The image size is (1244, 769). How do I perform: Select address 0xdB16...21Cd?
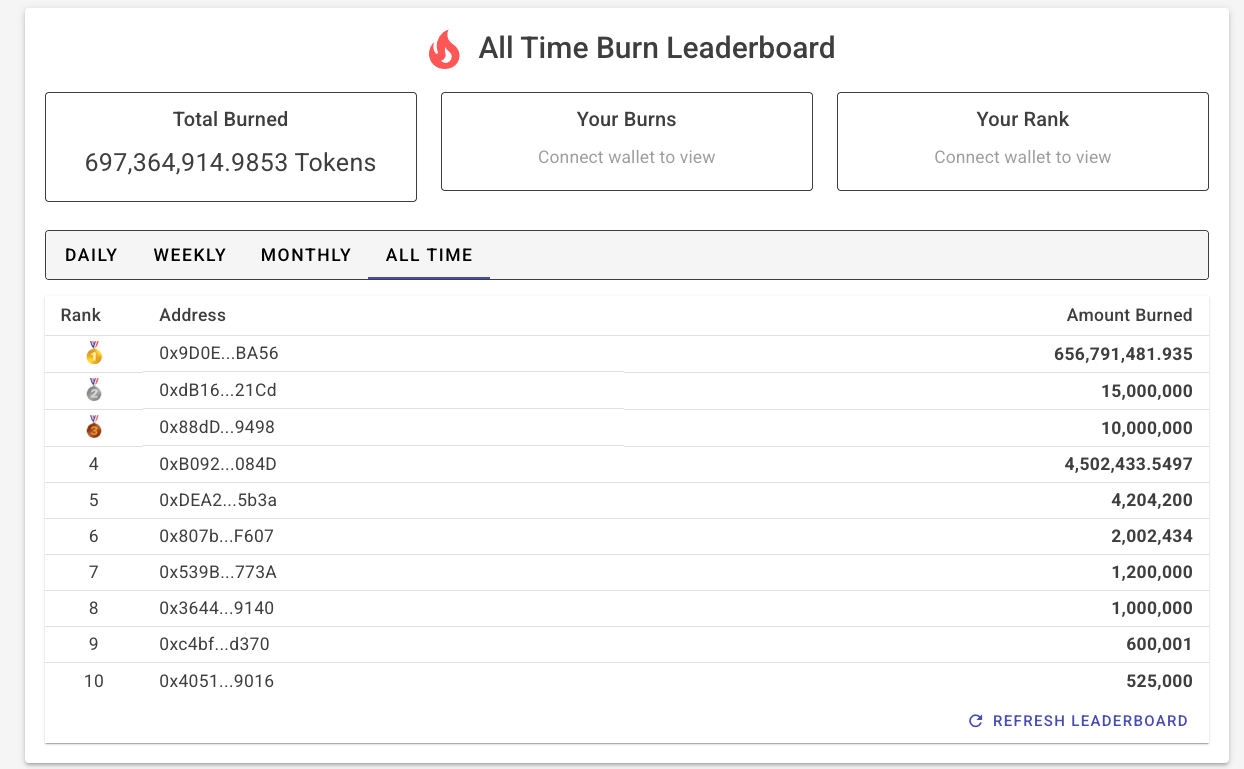(x=218, y=390)
